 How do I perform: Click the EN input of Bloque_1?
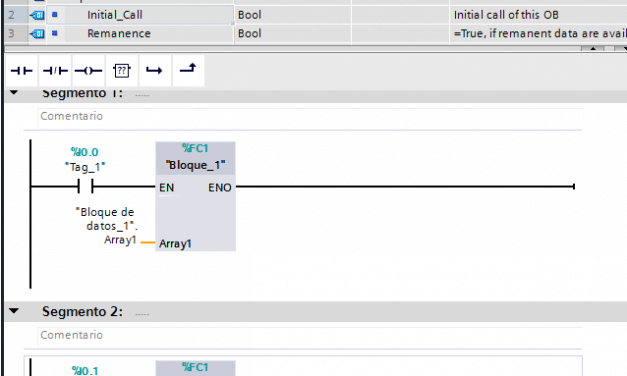pos(166,188)
